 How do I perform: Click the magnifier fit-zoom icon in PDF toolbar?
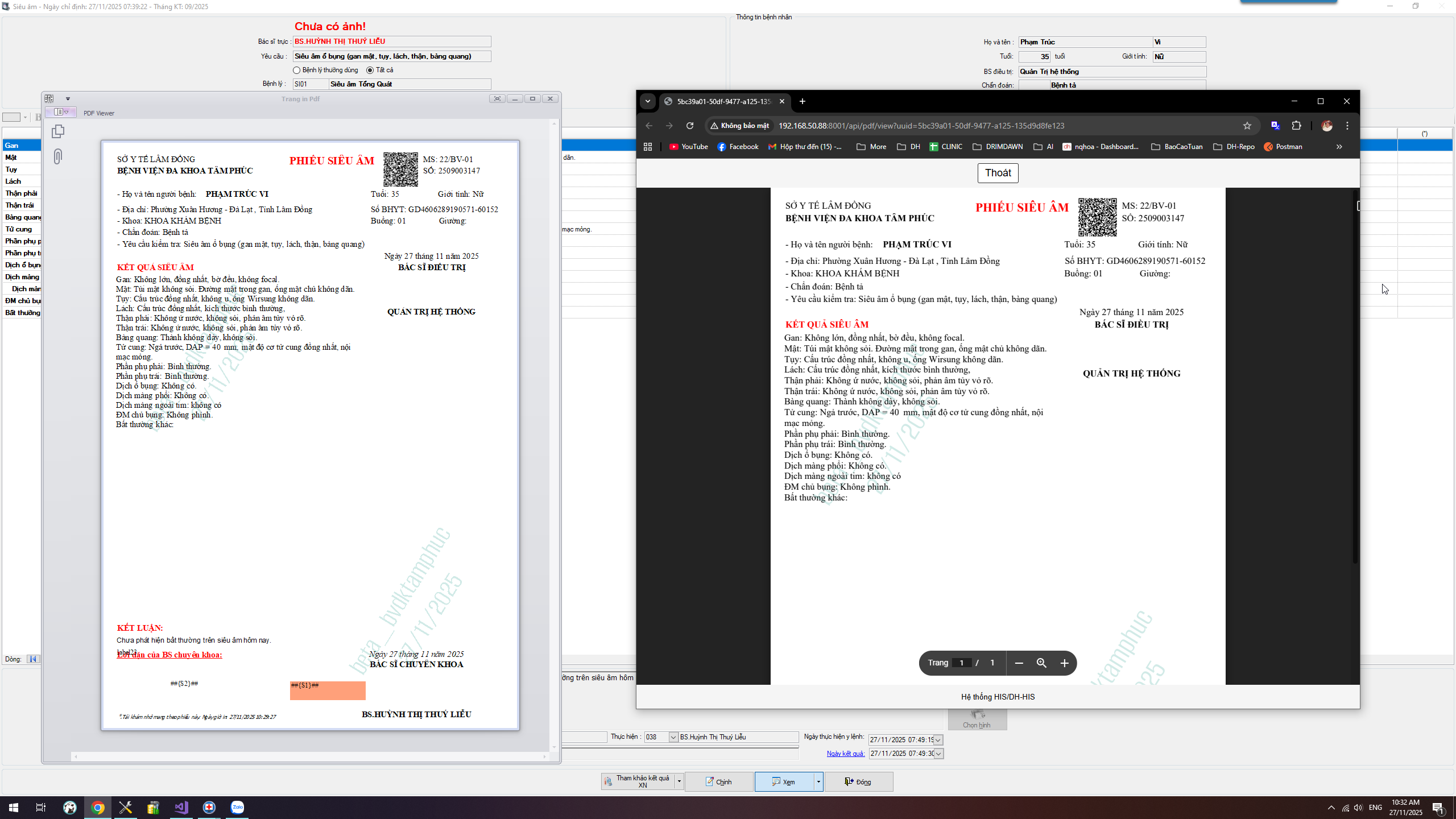coord(1041,663)
